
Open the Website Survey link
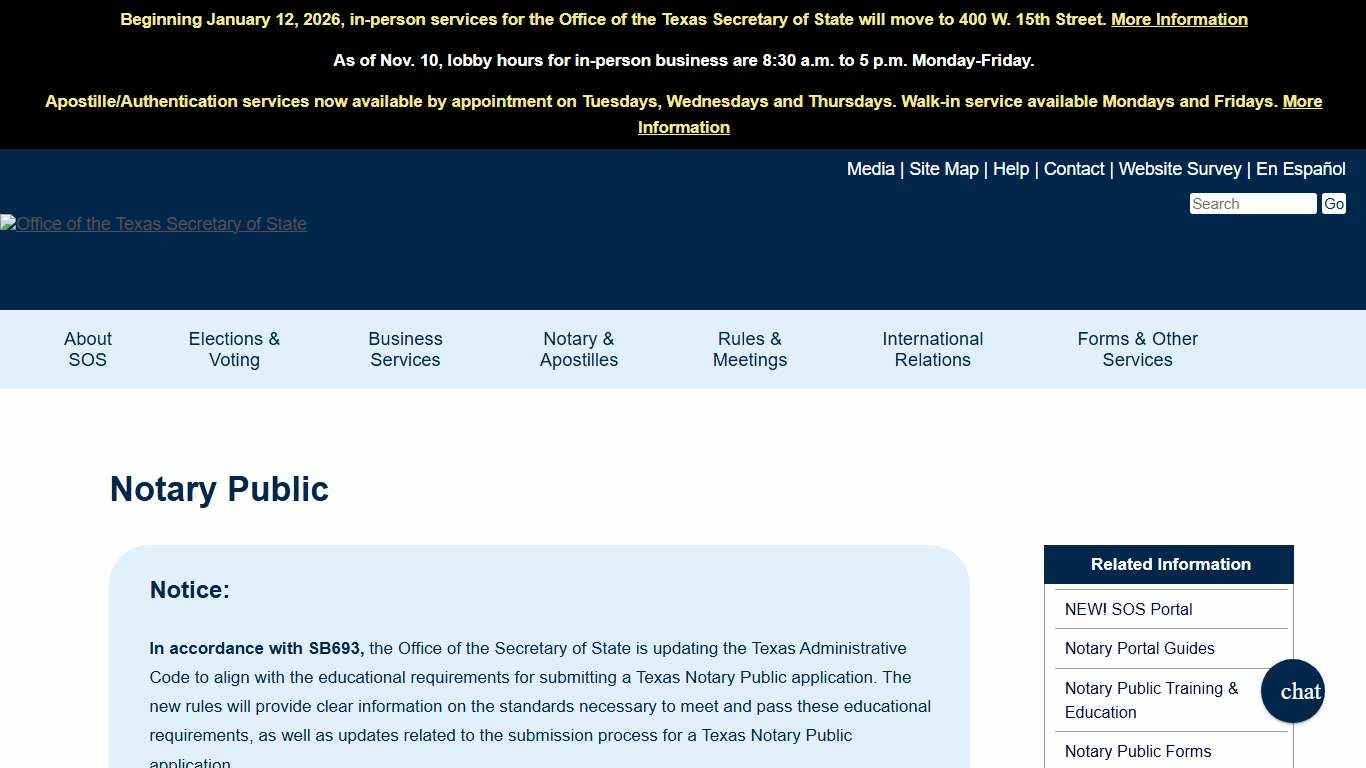pos(1180,168)
